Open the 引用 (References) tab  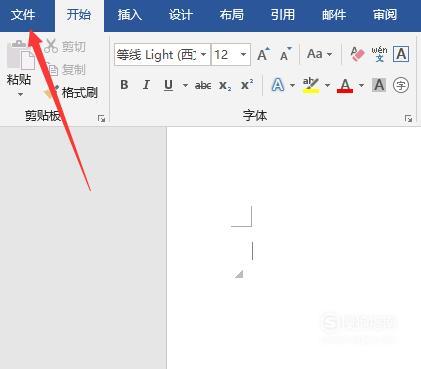click(283, 15)
